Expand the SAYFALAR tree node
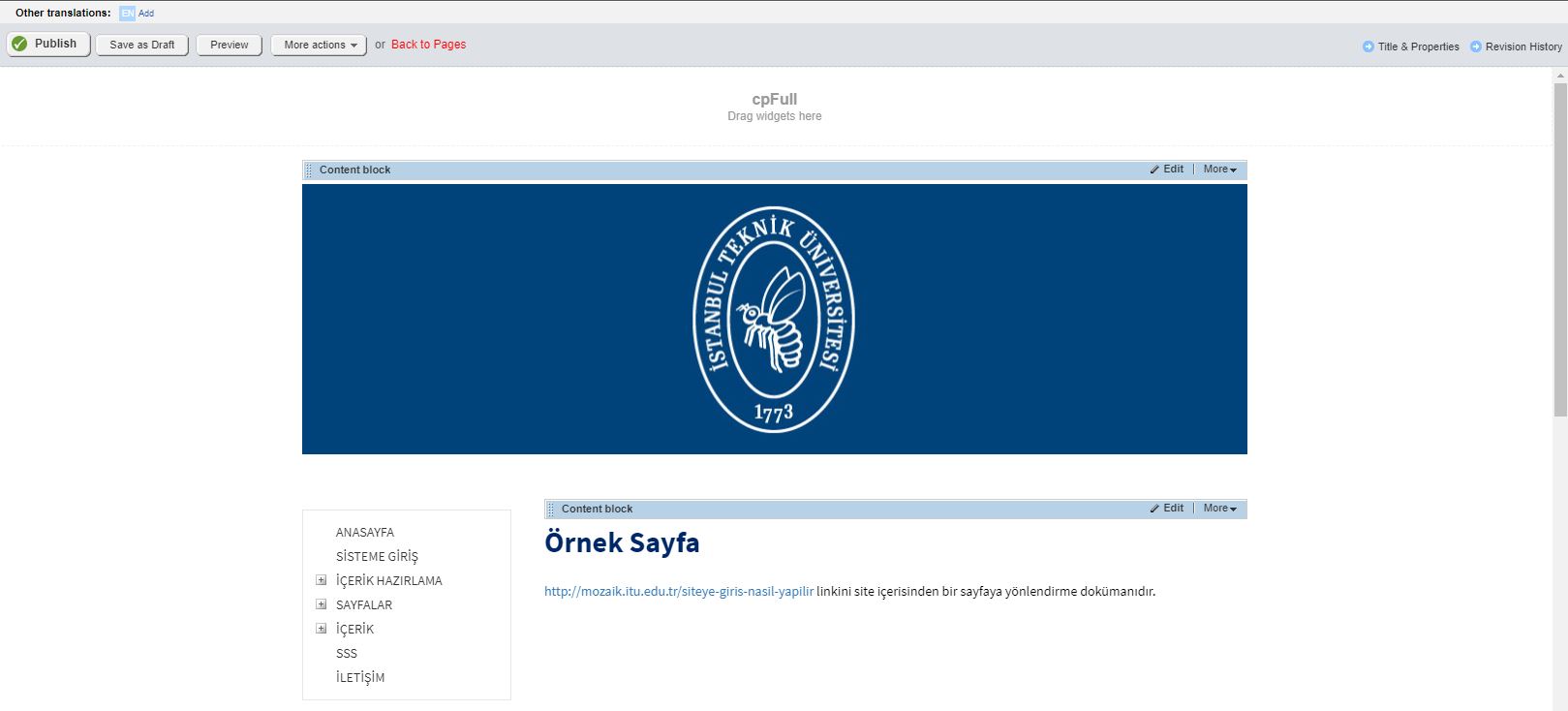Screen dimensions: 1568x711 (x=322, y=604)
